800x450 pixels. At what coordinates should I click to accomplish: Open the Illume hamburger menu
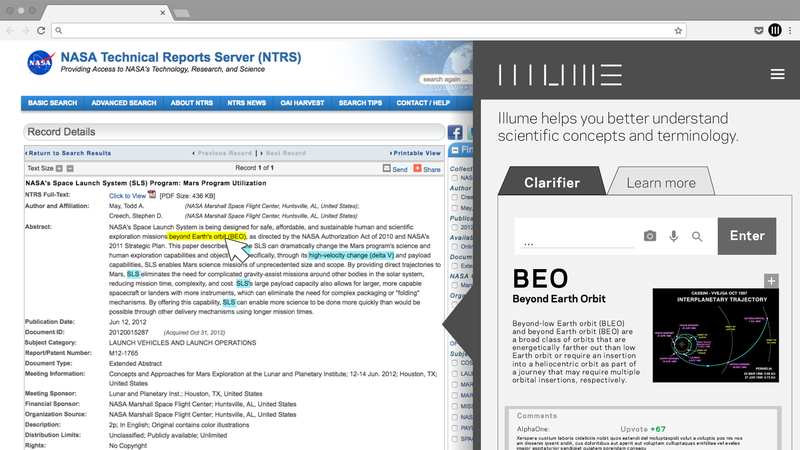click(x=777, y=75)
